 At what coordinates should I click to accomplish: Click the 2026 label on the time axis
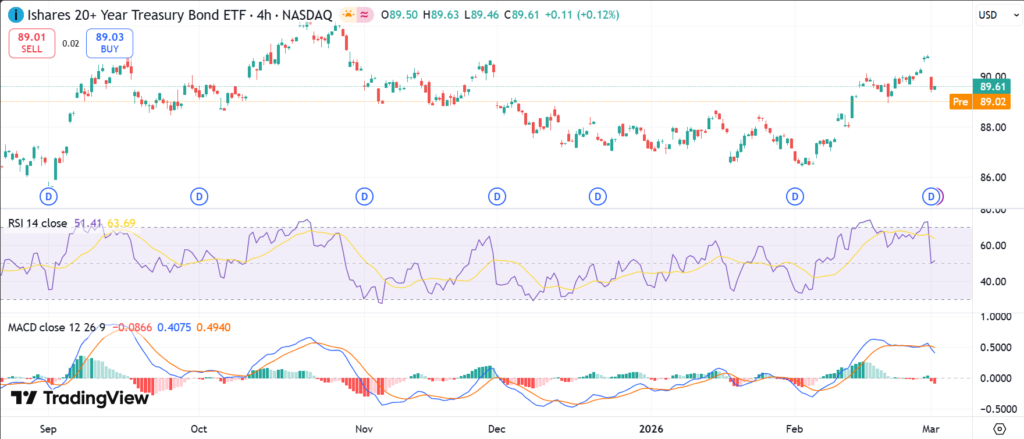[x=650, y=429]
